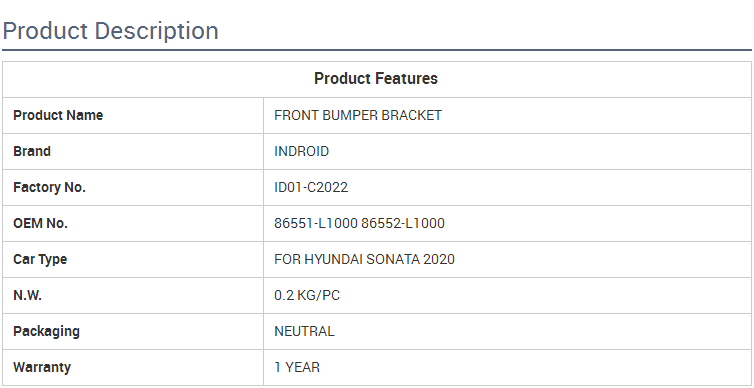Click the Factory No. label
754x388 pixels.
50,188
